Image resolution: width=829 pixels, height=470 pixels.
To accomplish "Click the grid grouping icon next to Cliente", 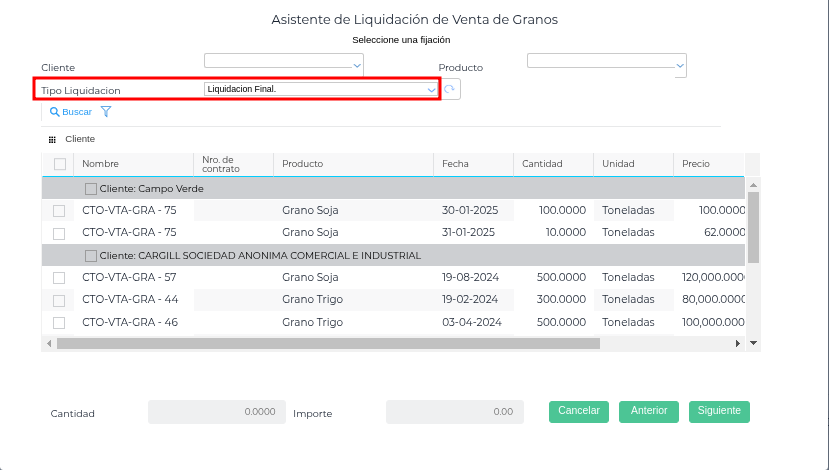I will 52,139.
